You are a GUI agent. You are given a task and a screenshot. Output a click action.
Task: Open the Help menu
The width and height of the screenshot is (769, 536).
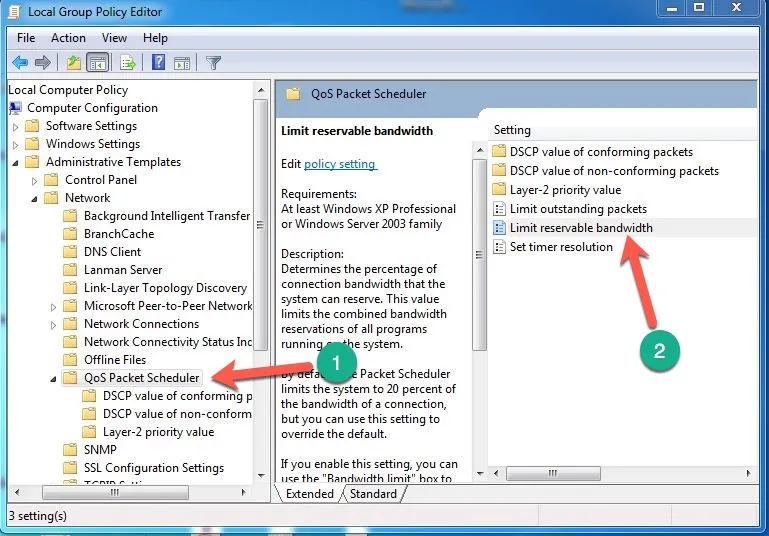[x=155, y=38]
